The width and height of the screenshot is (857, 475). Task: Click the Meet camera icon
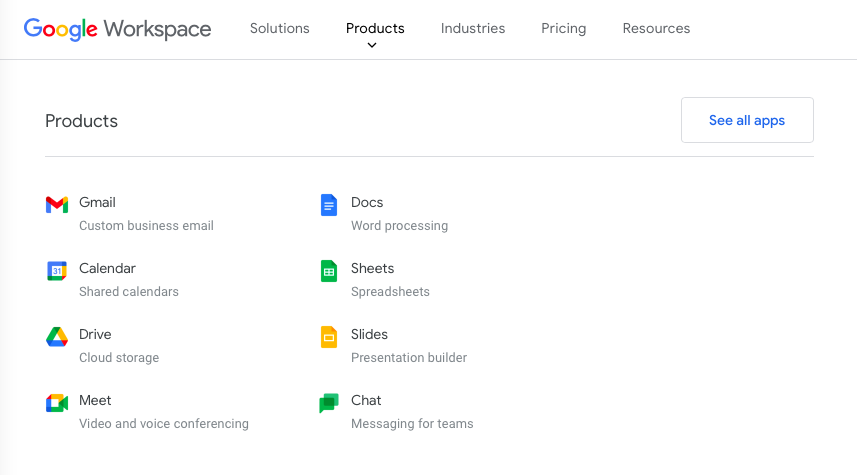57,403
